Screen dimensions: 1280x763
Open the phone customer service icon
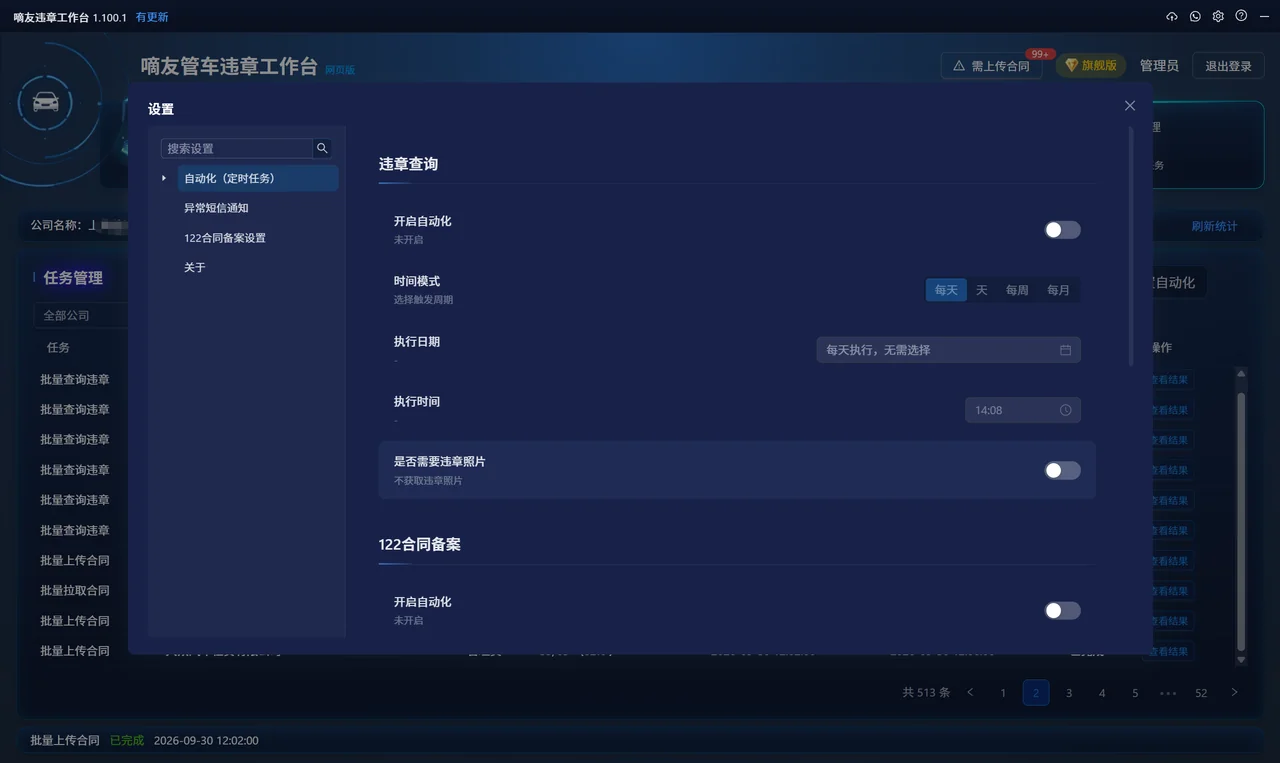coord(1195,17)
